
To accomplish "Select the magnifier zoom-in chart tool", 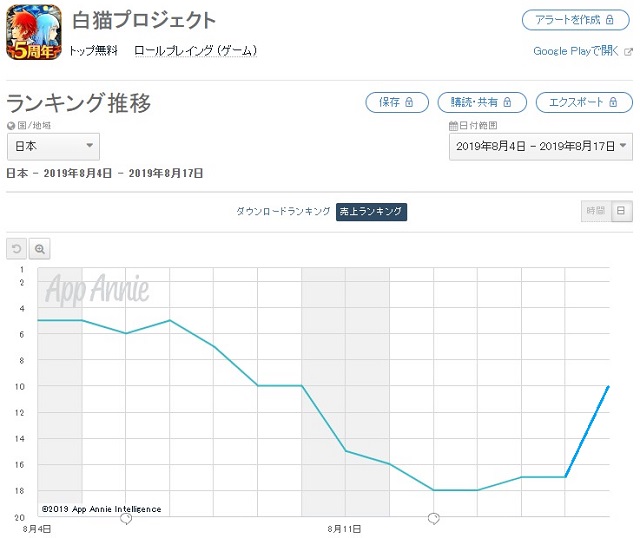I will pos(40,249).
